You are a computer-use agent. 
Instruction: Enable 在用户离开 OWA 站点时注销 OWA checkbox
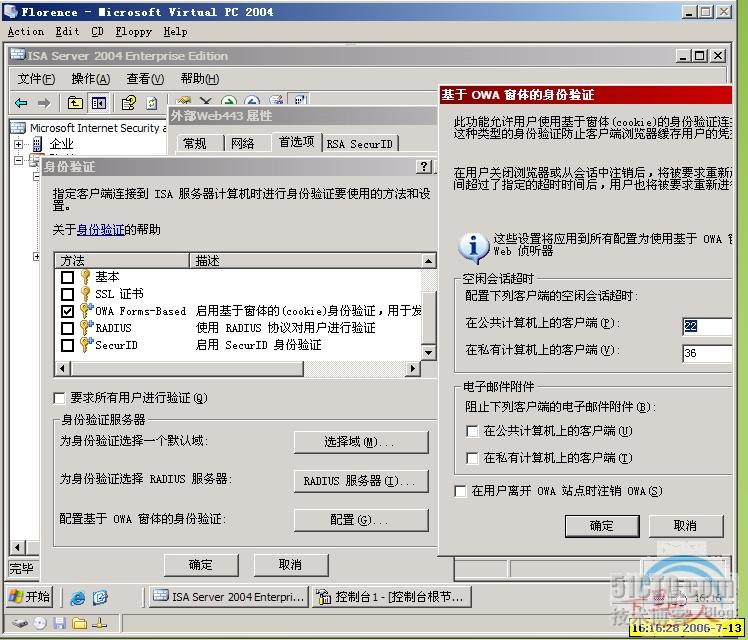(x=460, y=491)
